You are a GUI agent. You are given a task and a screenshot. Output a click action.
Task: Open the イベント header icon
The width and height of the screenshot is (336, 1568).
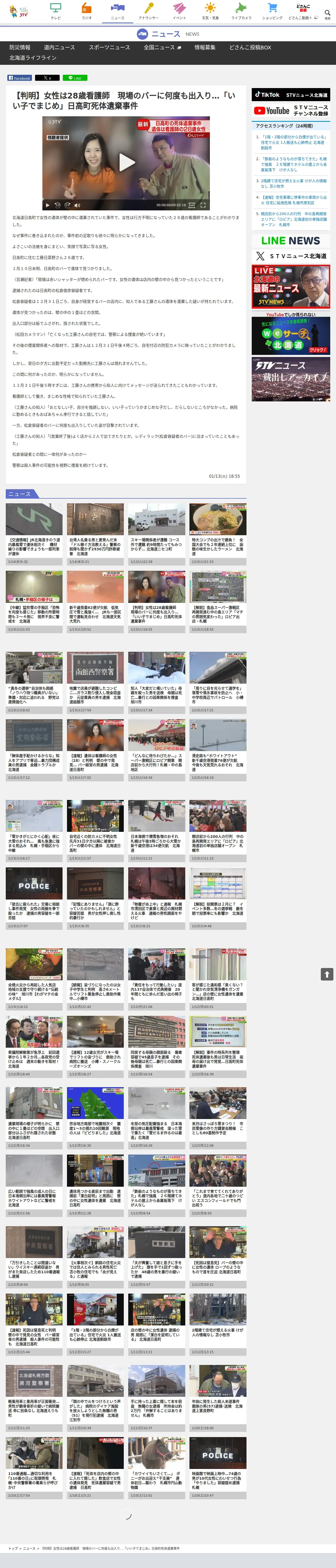(x=179, y=11)
